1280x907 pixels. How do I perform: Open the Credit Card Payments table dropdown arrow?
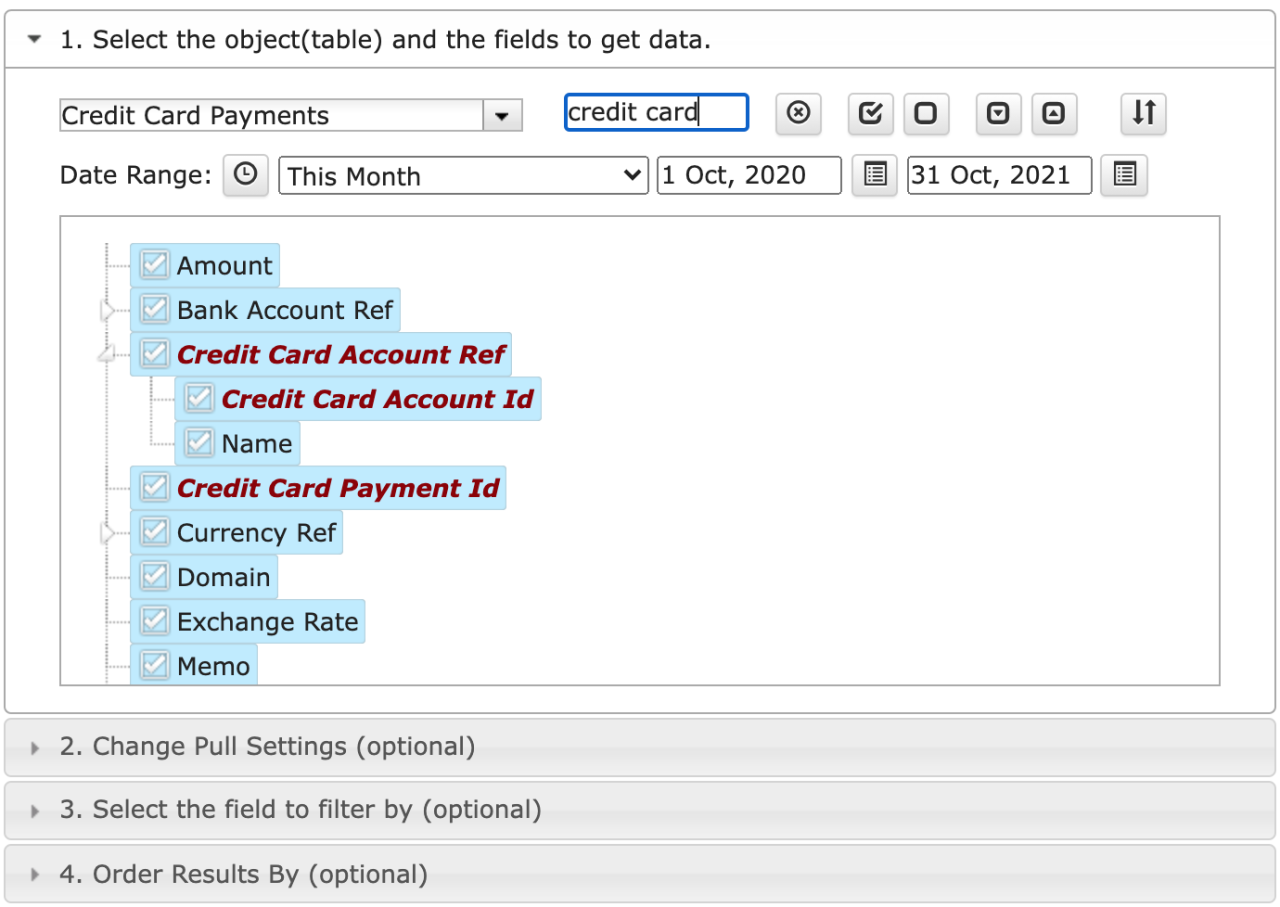click(502, 116)
